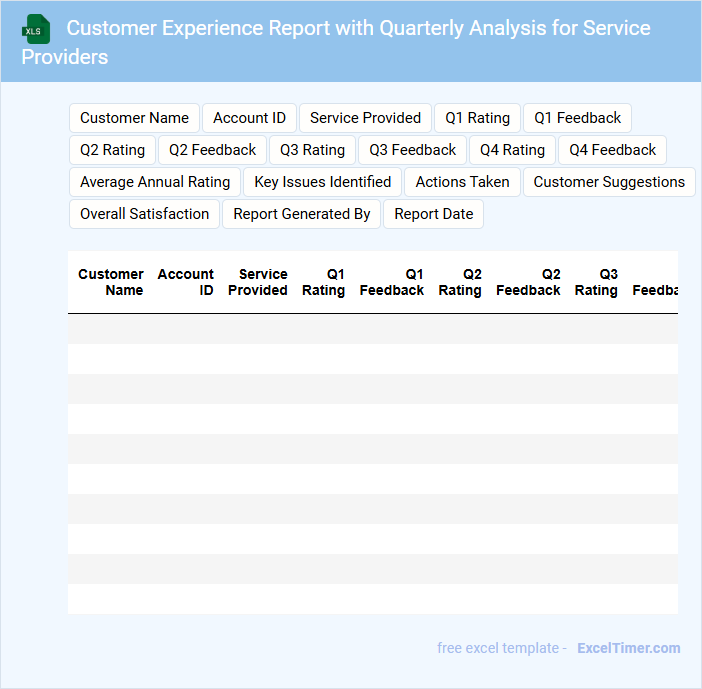Click the Report Date tag
702x689 pixels.
(x=433, y=214)
